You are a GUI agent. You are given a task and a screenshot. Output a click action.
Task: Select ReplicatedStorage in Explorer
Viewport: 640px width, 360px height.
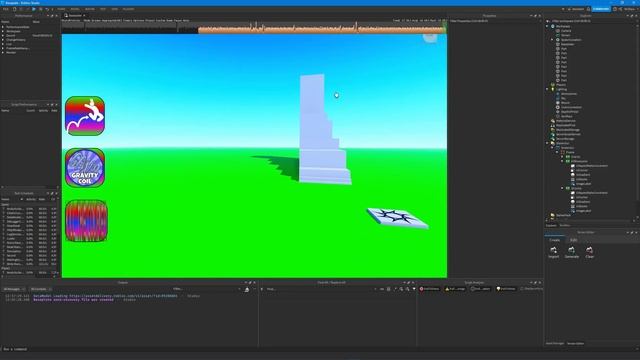568,130
